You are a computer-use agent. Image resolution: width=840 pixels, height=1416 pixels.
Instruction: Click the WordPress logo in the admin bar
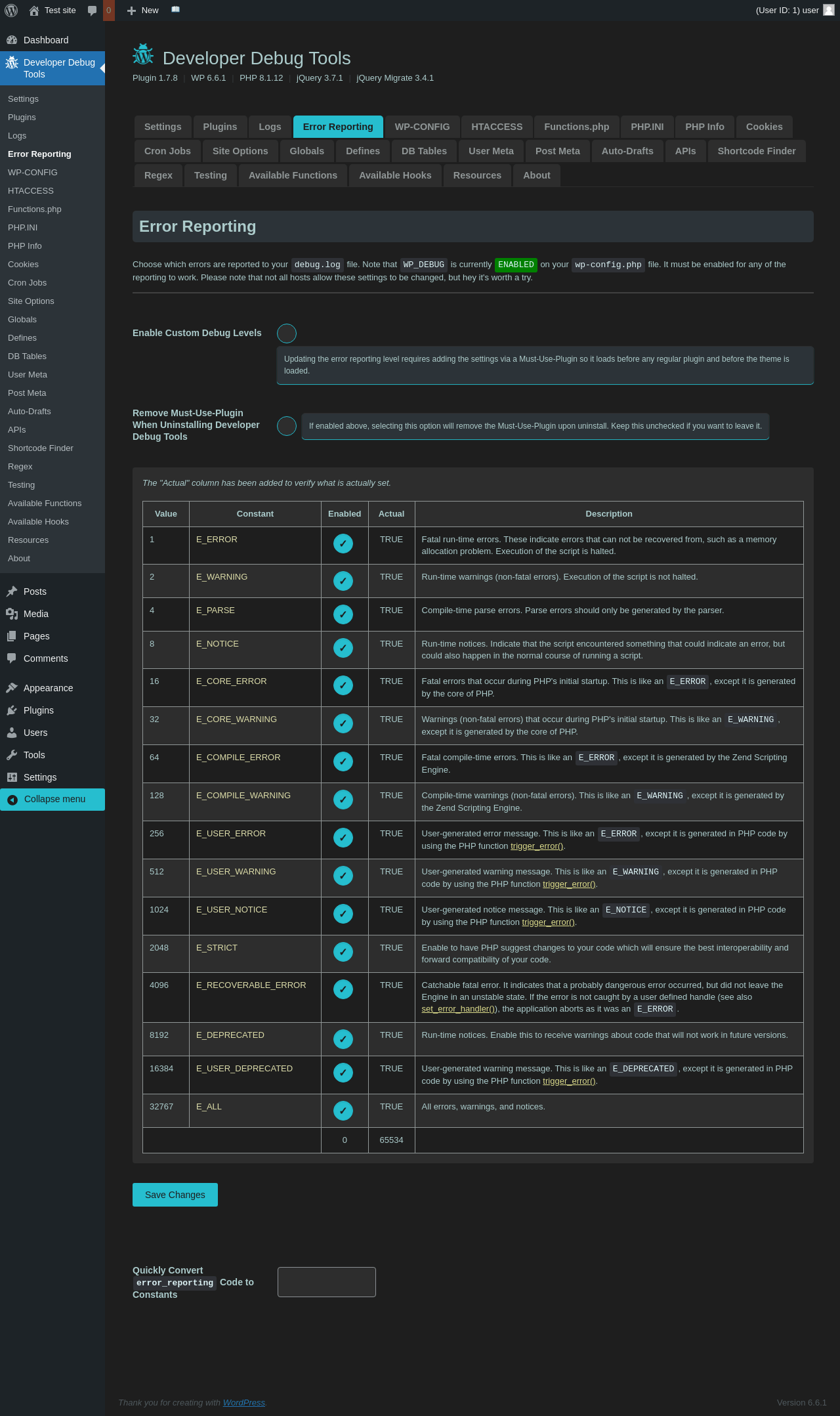(x=11, y=11)
